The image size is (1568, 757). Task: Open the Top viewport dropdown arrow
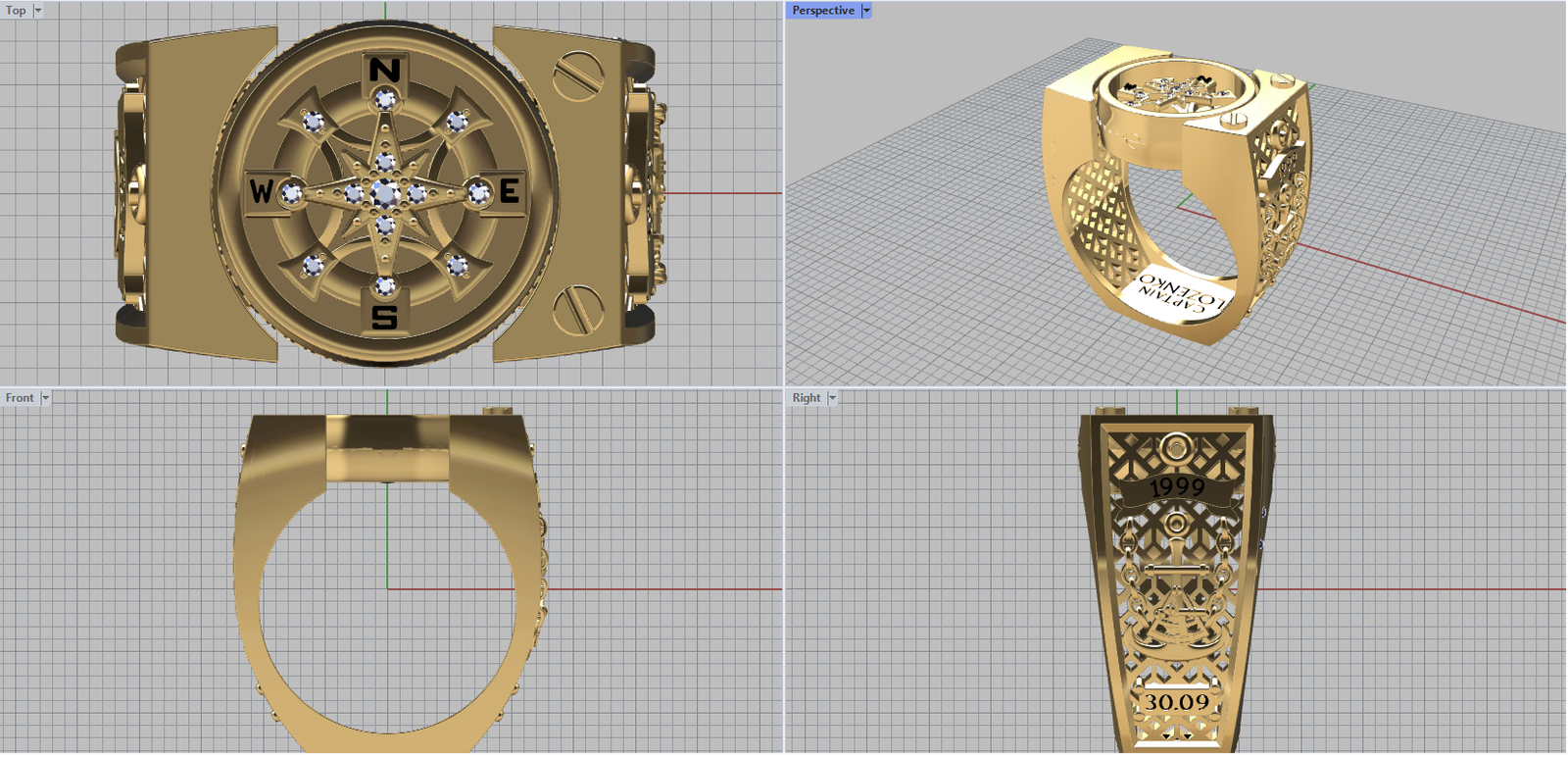tap(38, 11)
